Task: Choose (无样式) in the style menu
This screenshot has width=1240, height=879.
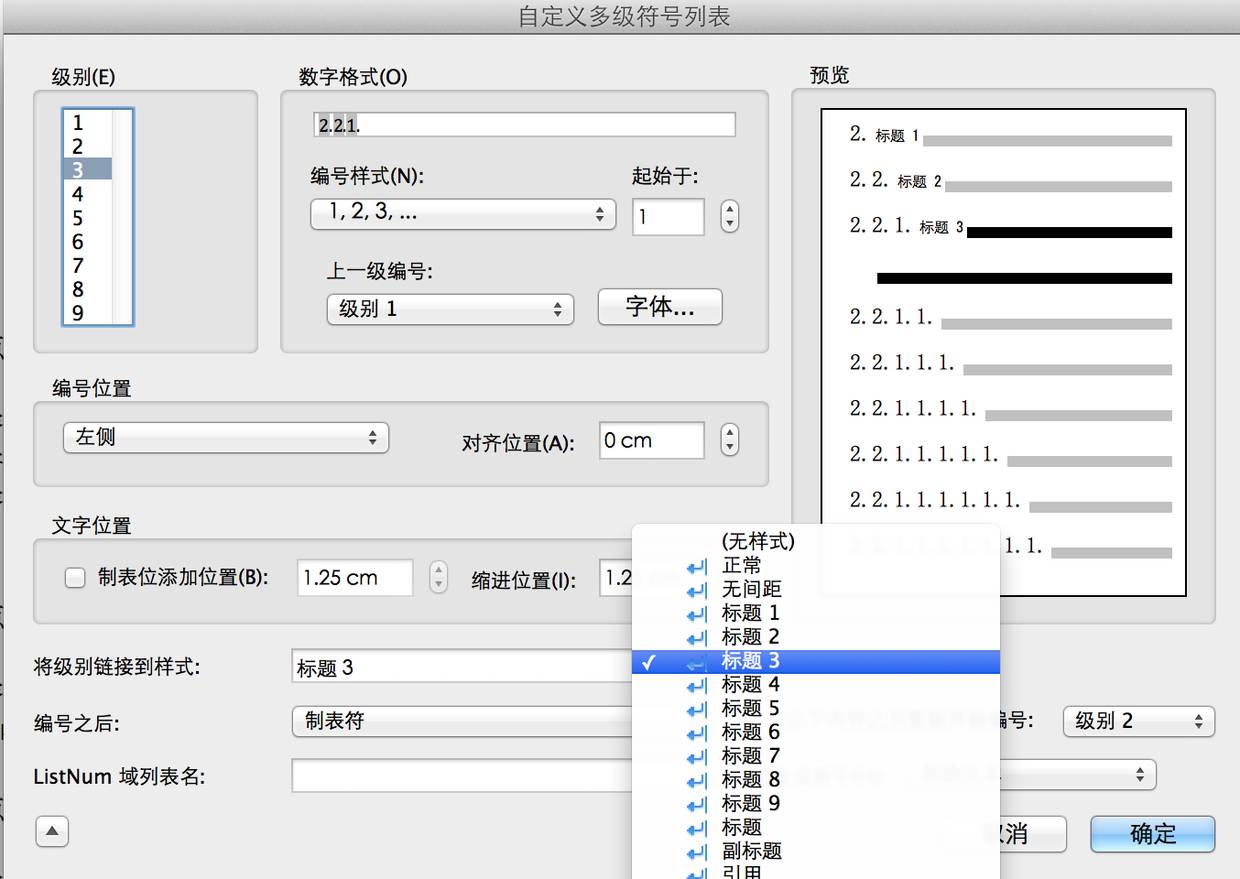Action: pyautogui.click(x=758, y=541)
